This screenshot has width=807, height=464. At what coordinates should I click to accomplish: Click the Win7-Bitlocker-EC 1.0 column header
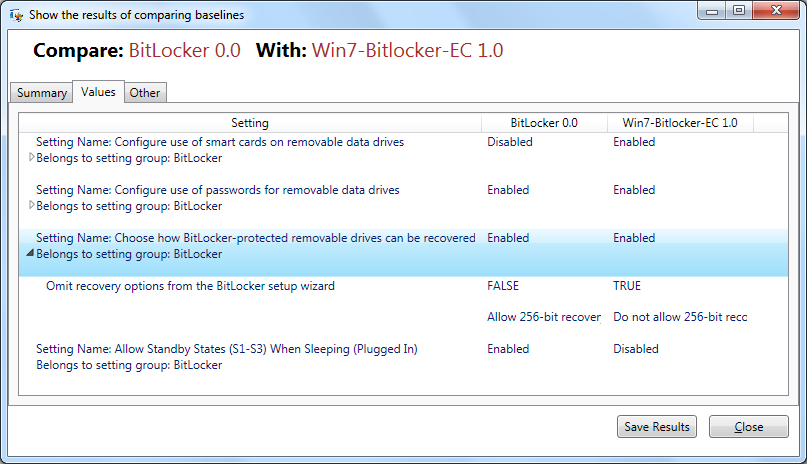(x=680, y=123)
